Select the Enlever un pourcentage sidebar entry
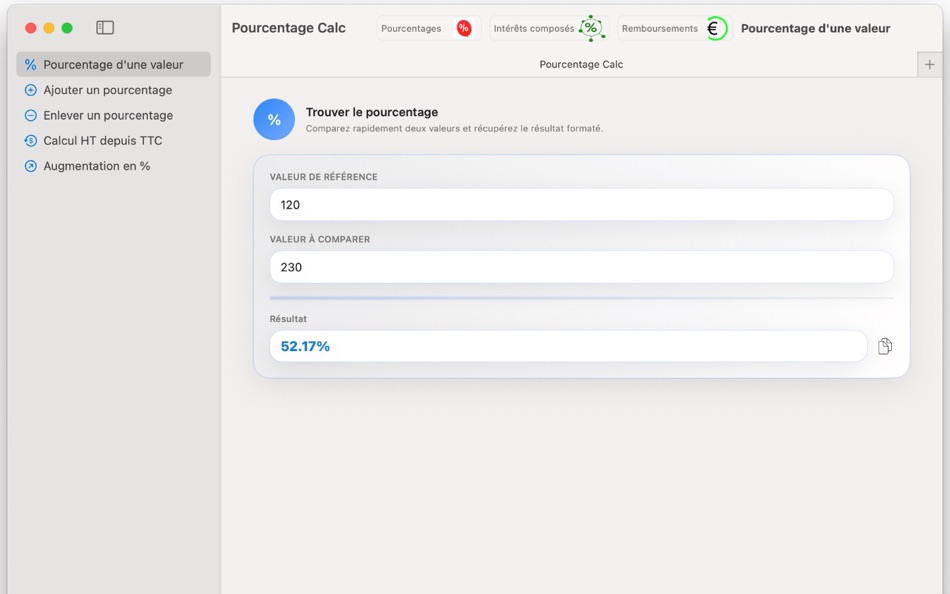This screenshot has width=950, height=594. [x=106, y=114]
